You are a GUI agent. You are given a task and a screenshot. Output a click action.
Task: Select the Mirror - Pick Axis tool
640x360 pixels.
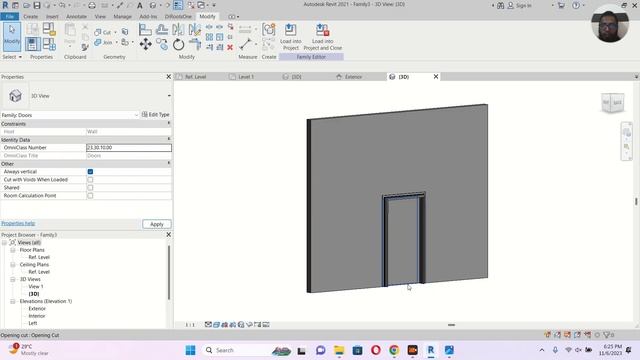[x=178, y=30]
